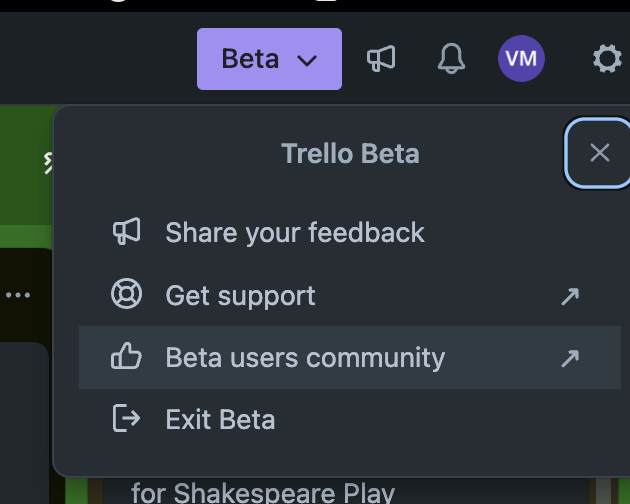Viewport: 630px width, 504px height.
Task: Choose Exit Beta option
Action: pyautogui.click(x=350, y=420)
